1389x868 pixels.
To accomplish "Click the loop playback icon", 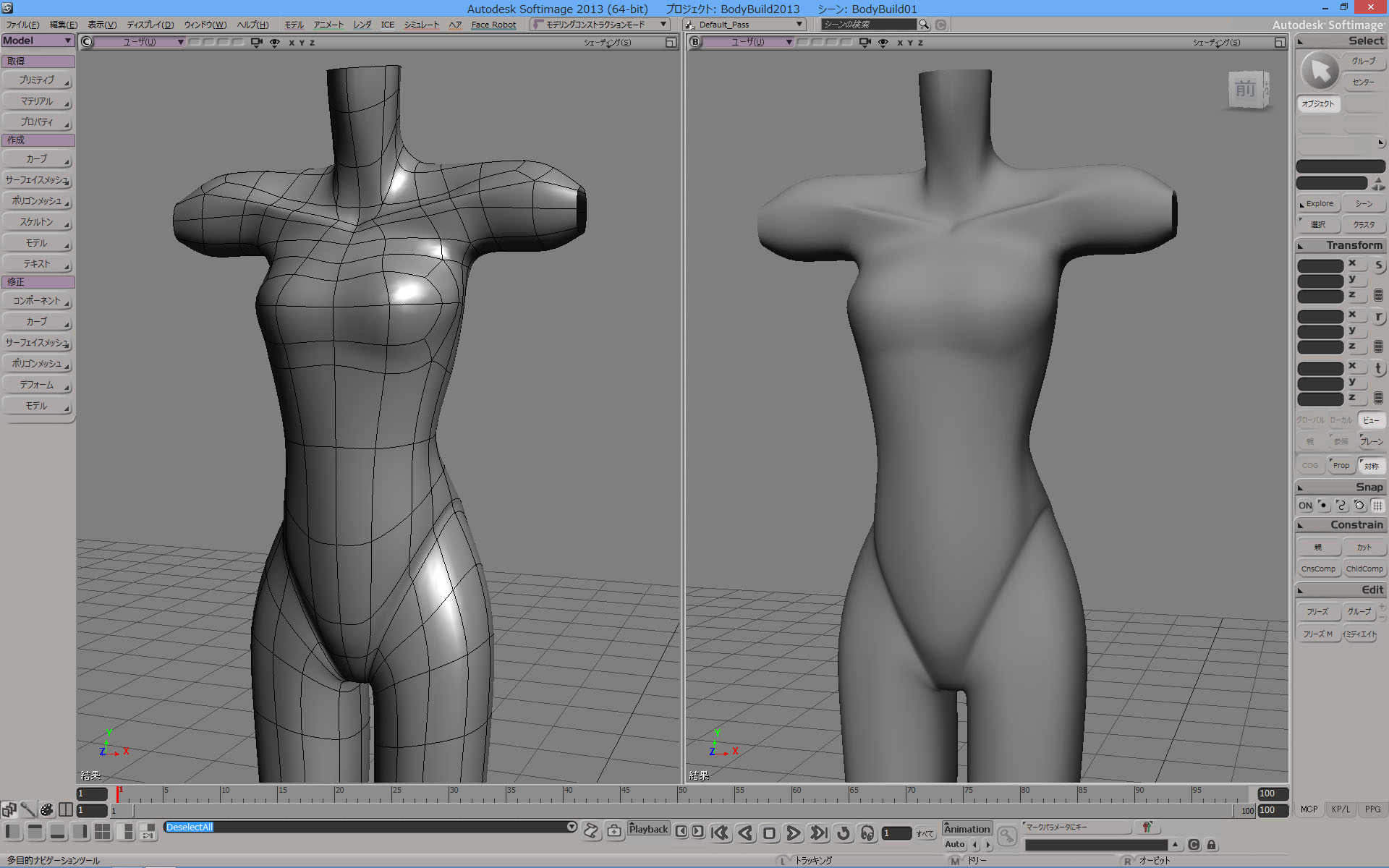I will [843, 833].
